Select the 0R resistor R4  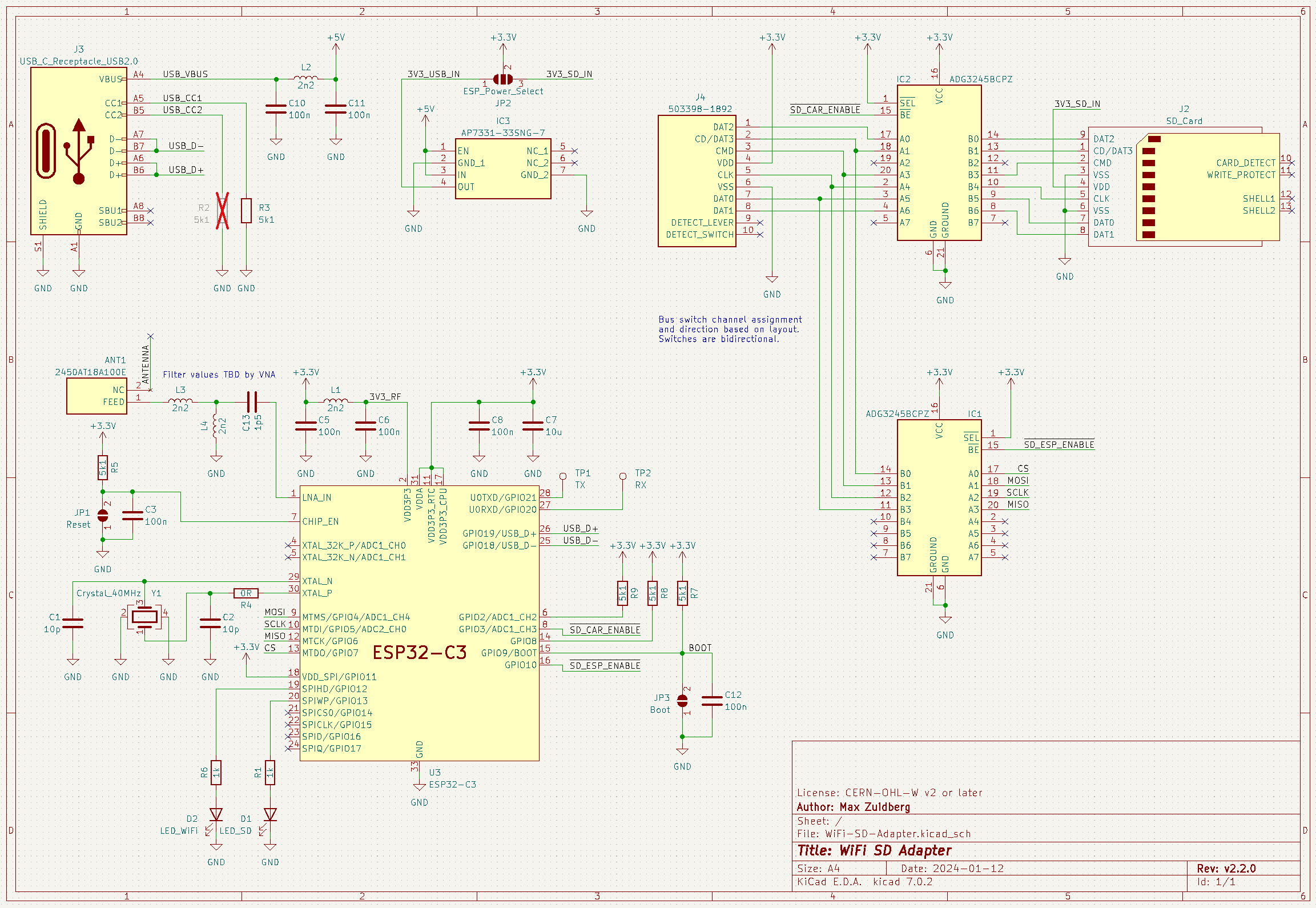click(246, 593)
